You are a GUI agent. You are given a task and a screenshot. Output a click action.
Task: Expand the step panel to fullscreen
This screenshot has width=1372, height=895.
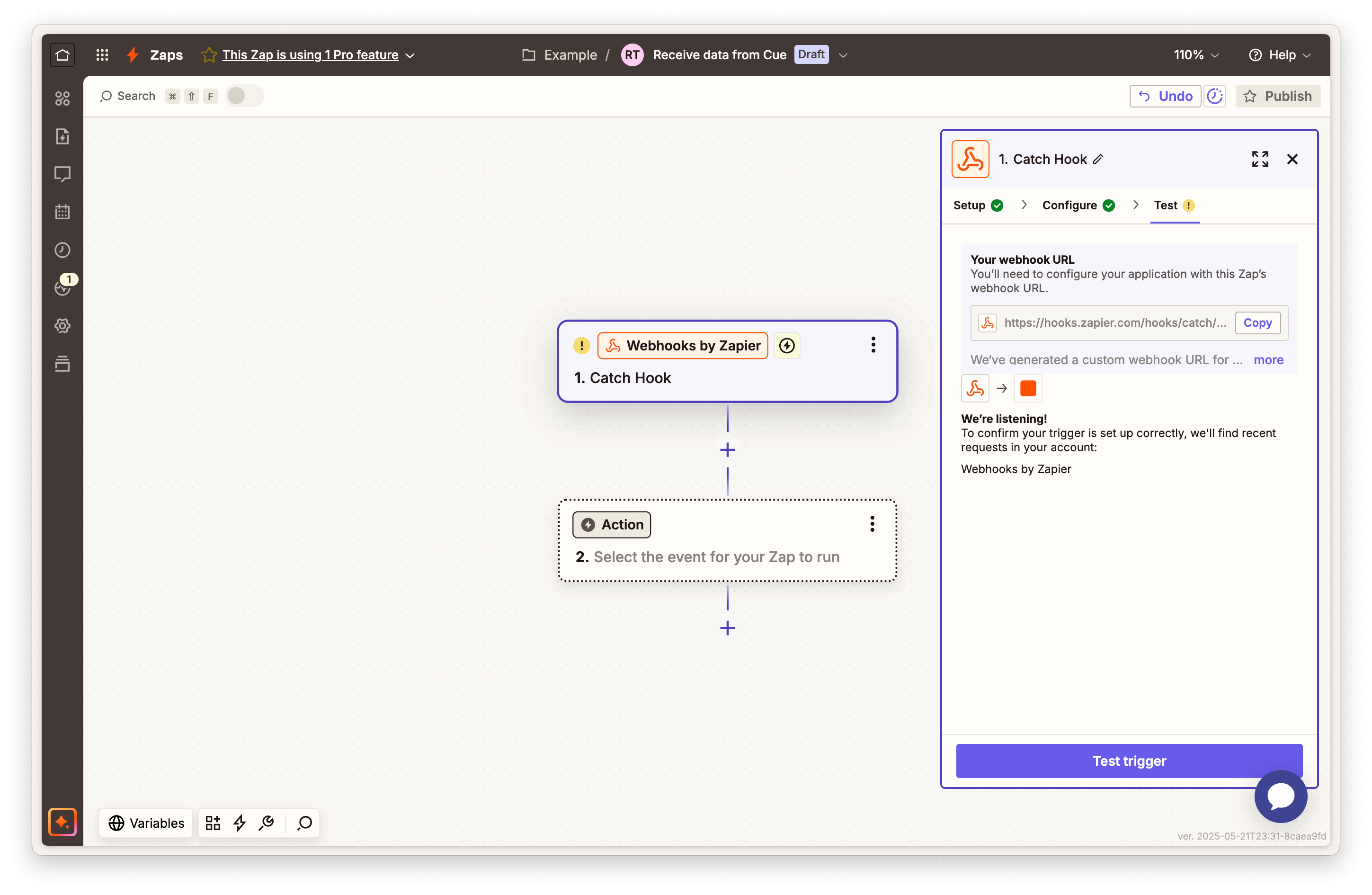coord(1260,159)
